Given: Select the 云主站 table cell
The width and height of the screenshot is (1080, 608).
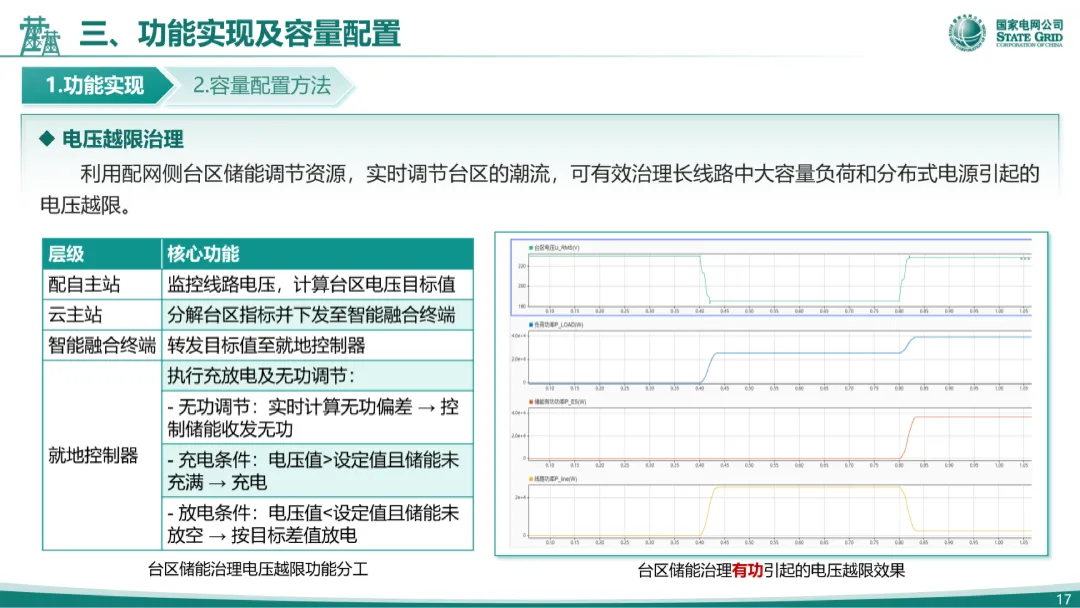Looking at the screenshot, I should coord(102,315).
